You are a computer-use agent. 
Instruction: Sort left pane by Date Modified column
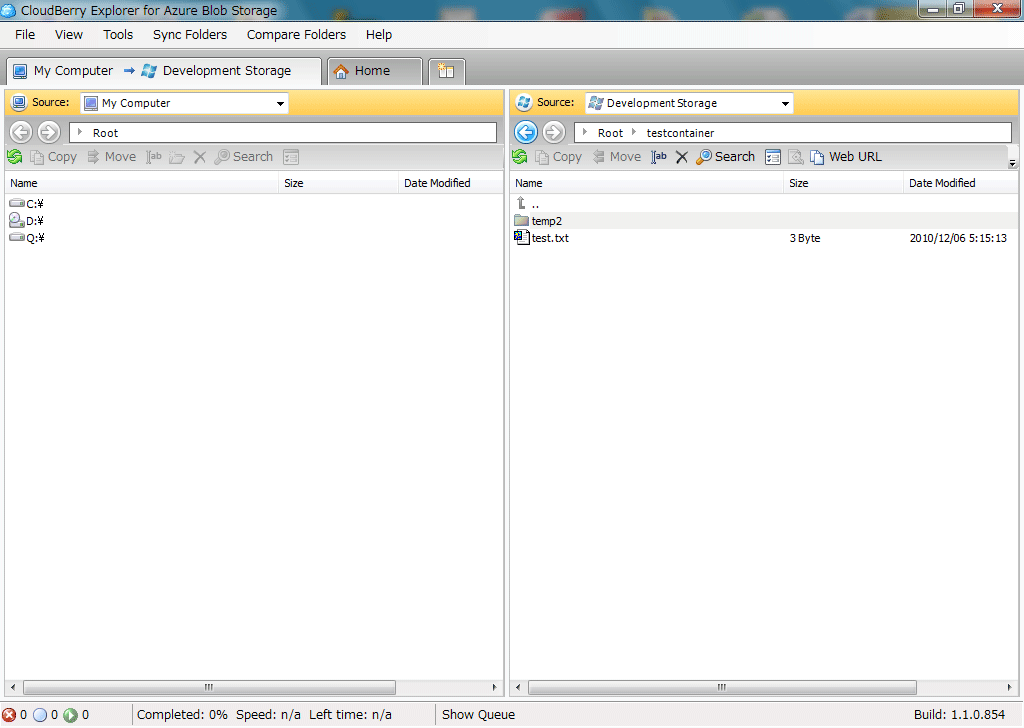pos(451,183)
